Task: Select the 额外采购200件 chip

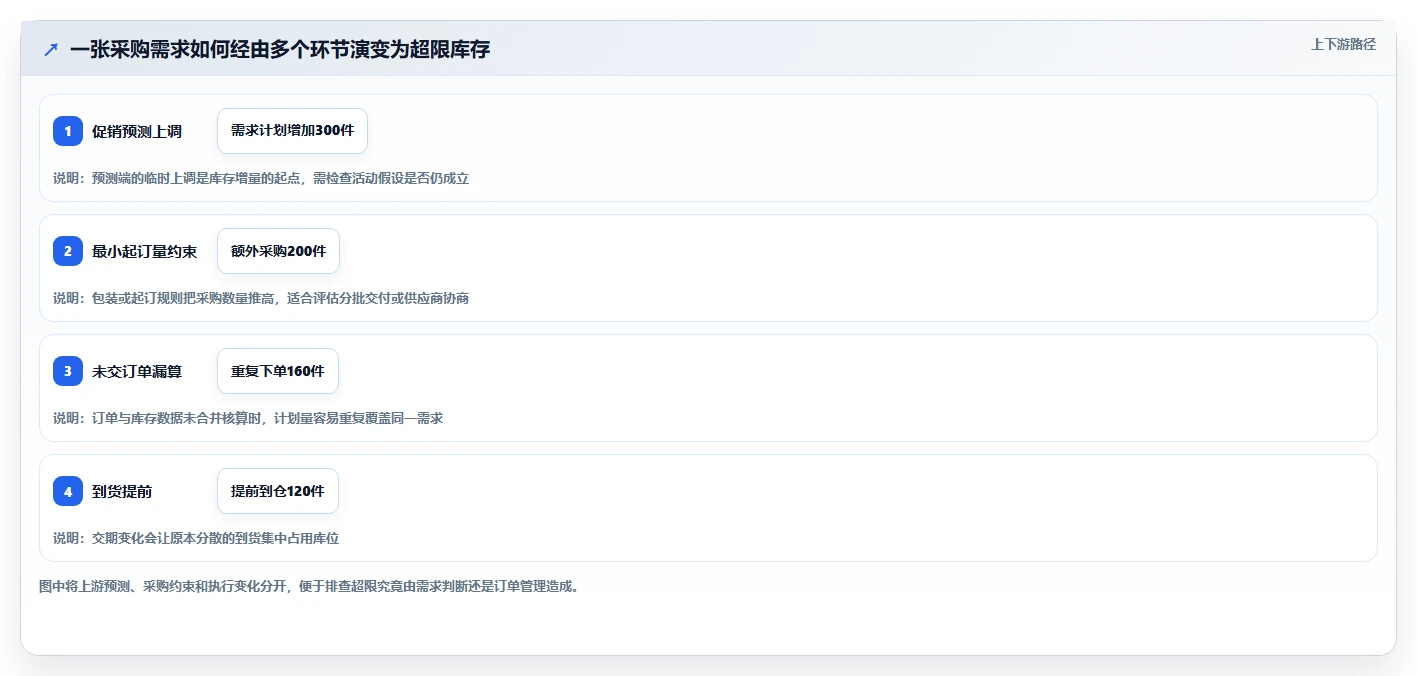Action: [x=278, y=251]
